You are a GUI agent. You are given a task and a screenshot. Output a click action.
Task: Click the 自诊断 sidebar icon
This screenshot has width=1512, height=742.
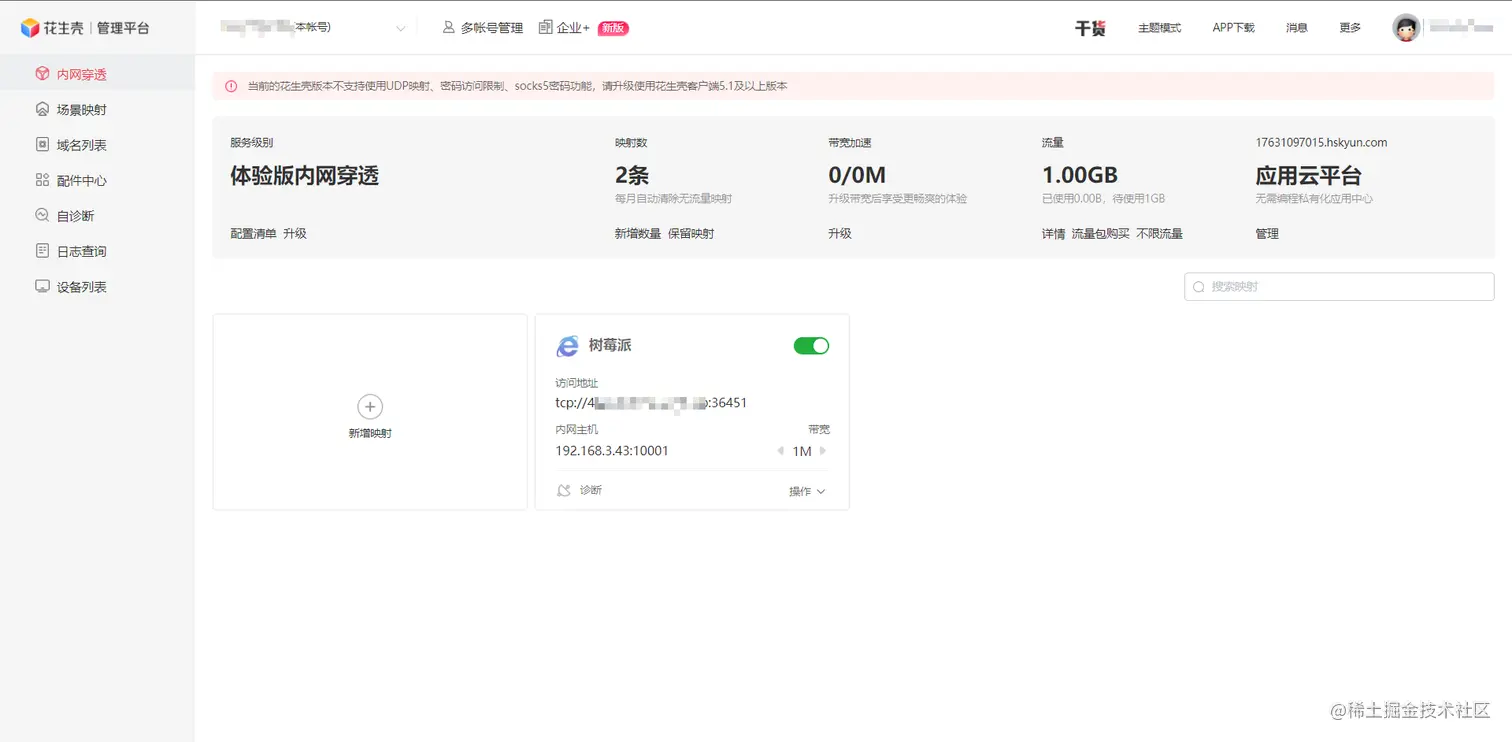point(42,215)
